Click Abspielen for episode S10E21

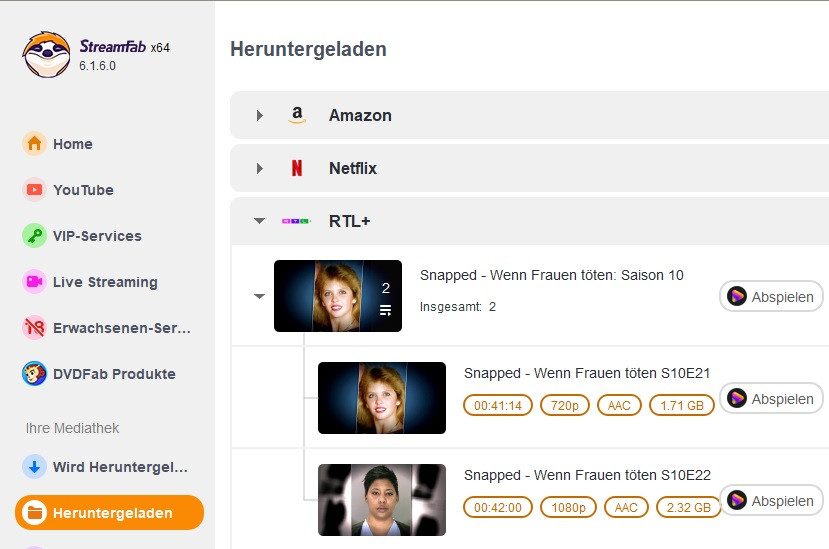[771, 398]
